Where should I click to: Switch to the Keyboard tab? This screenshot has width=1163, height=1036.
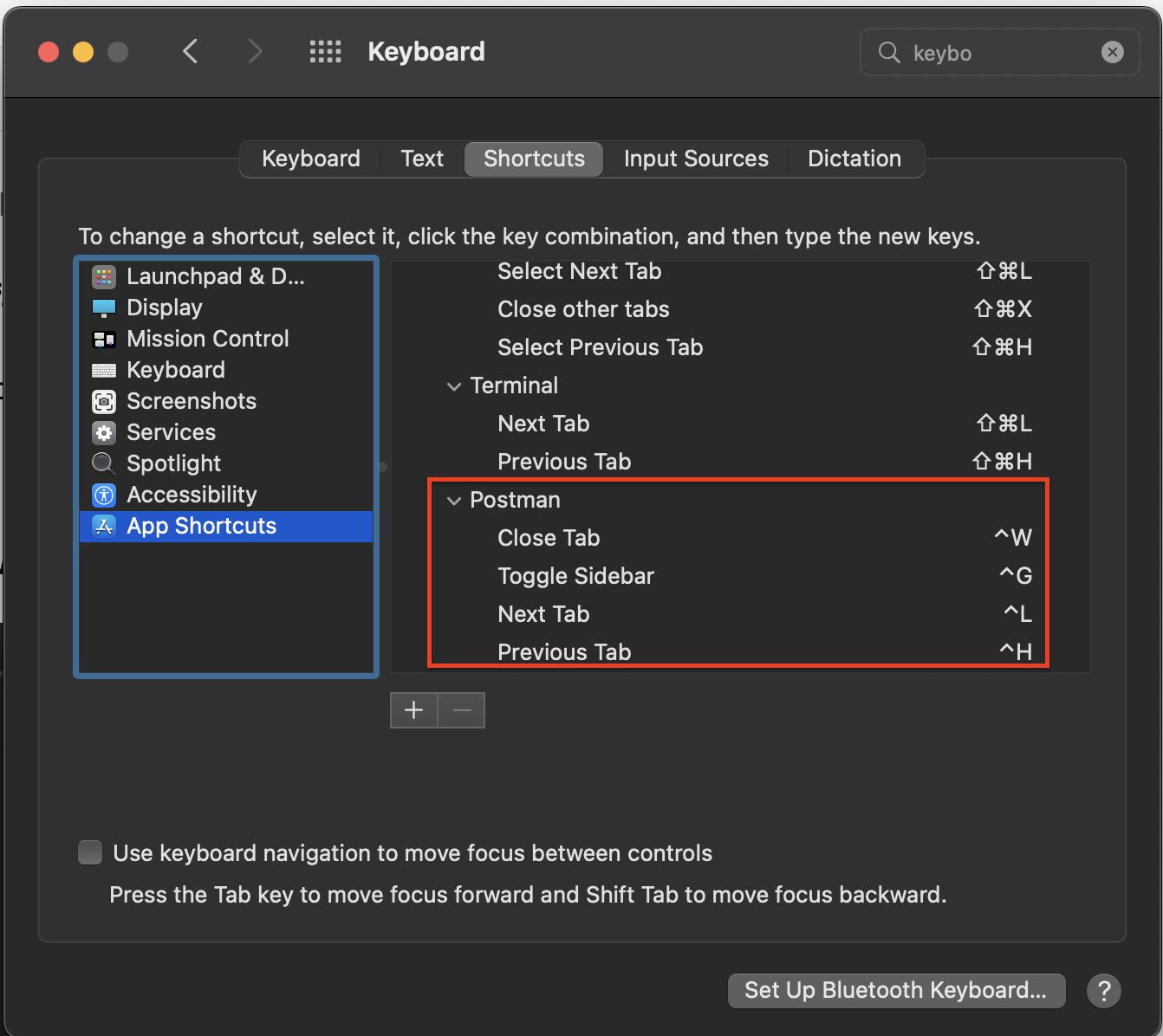click(310, 159)
